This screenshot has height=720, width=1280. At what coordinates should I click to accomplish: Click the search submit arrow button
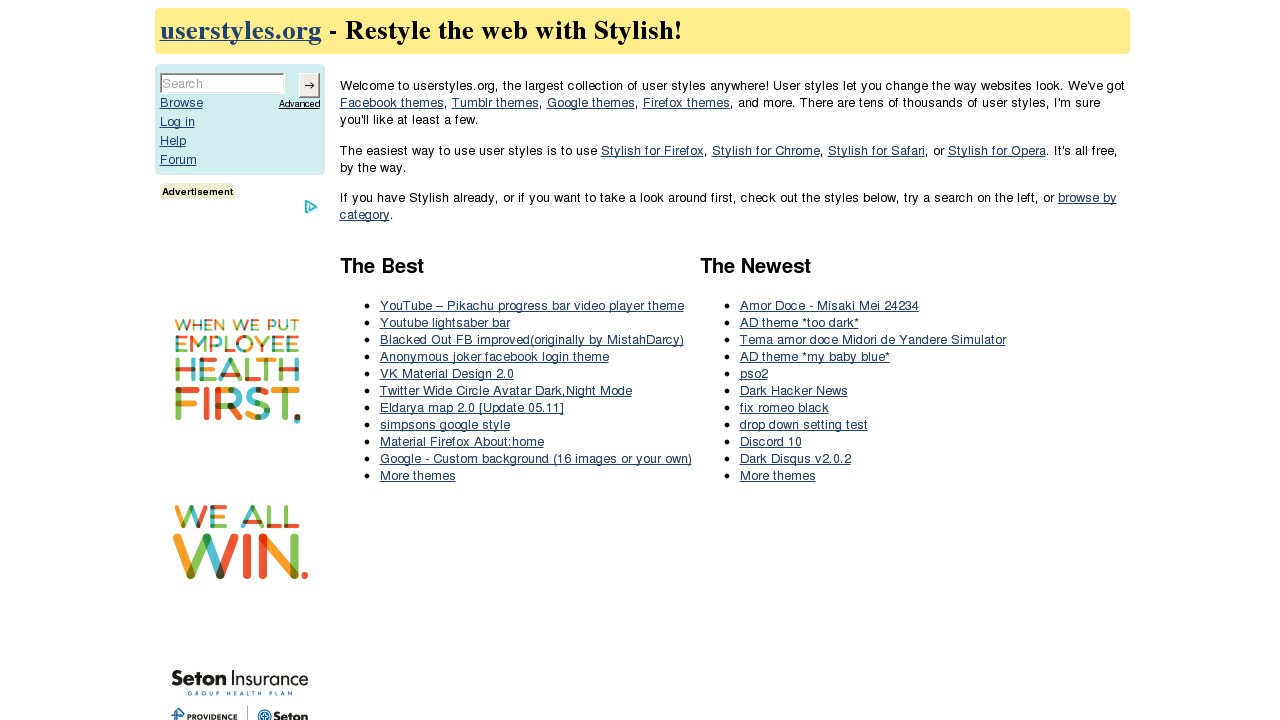point(309,85)
